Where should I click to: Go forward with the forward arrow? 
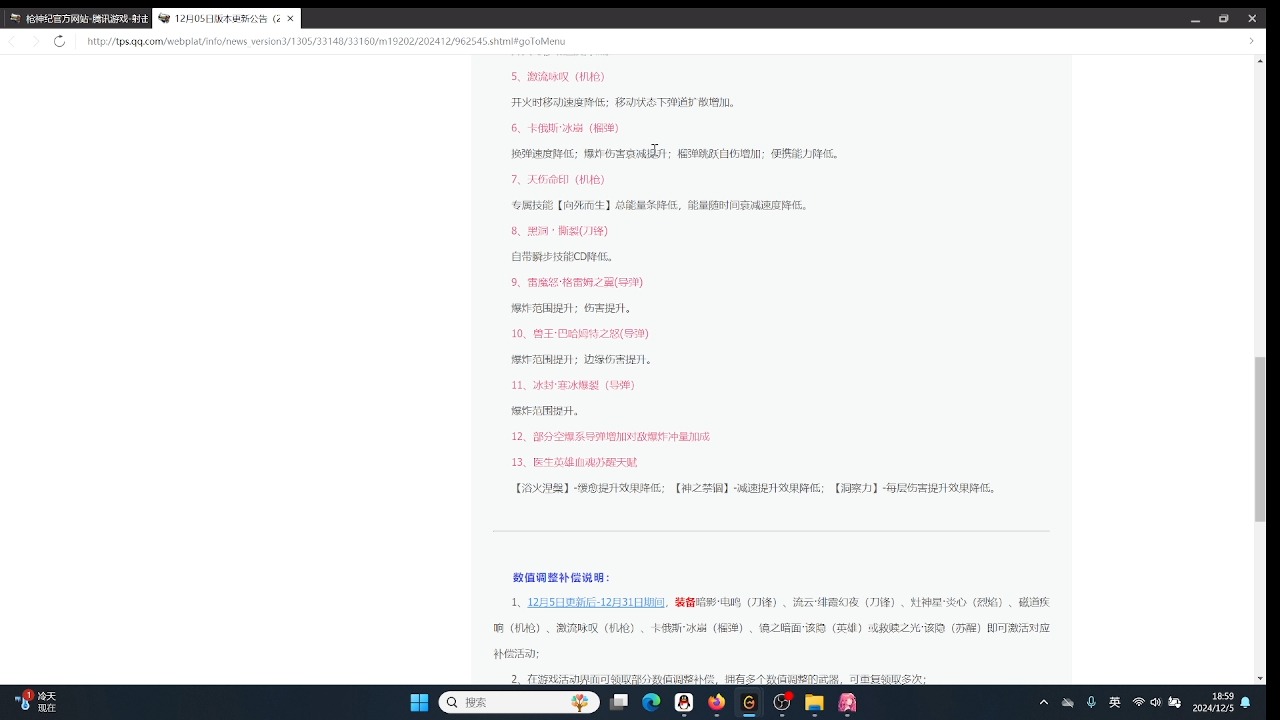point(36,41)
